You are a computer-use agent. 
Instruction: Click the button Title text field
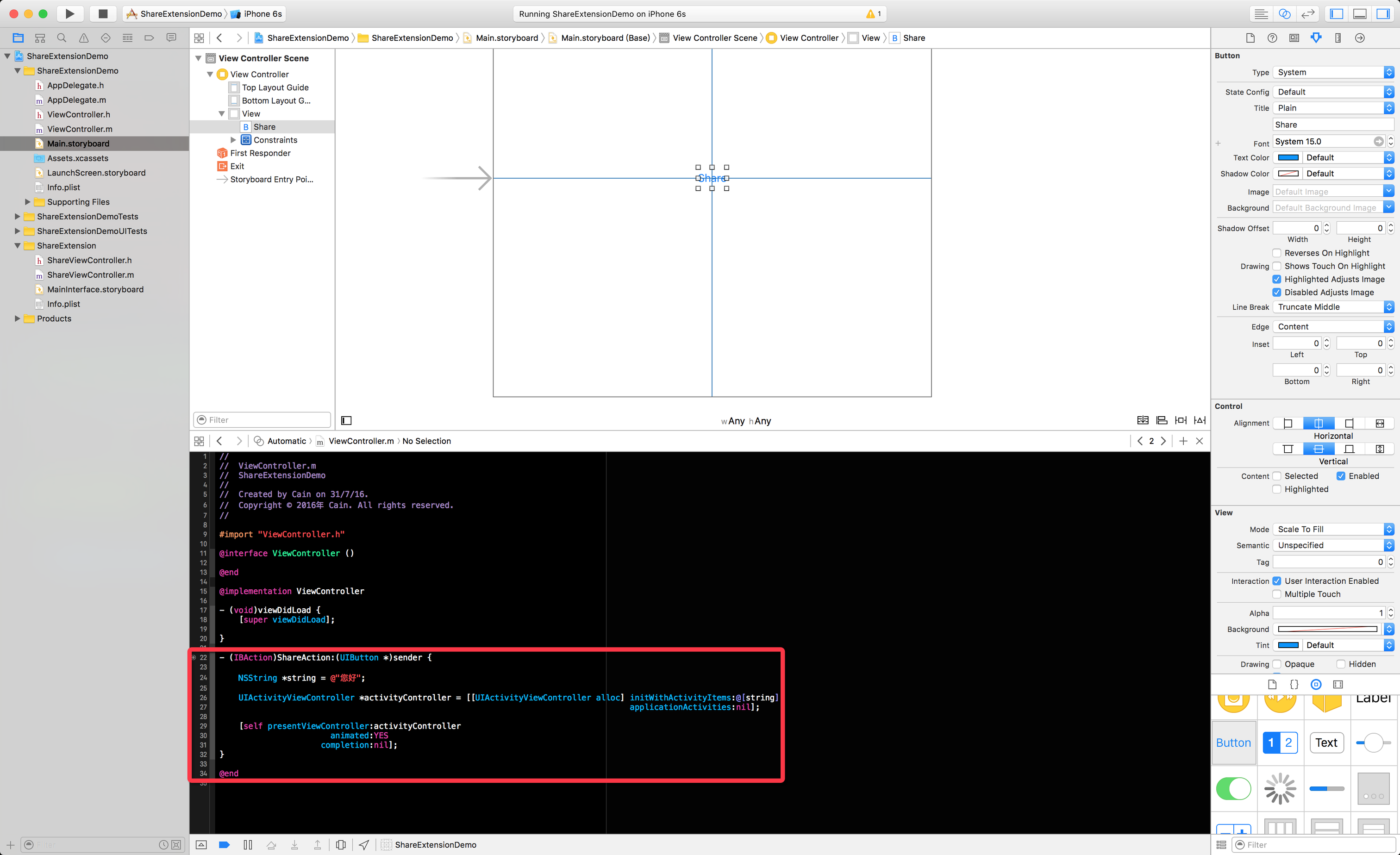point(1332,125)
